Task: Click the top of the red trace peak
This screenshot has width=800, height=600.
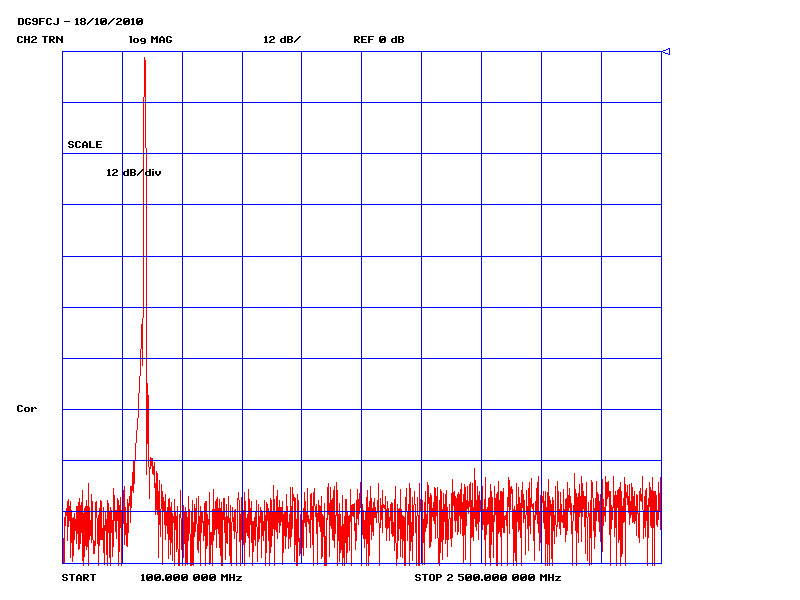Action: pyautogui.click(x=144, y=59)
